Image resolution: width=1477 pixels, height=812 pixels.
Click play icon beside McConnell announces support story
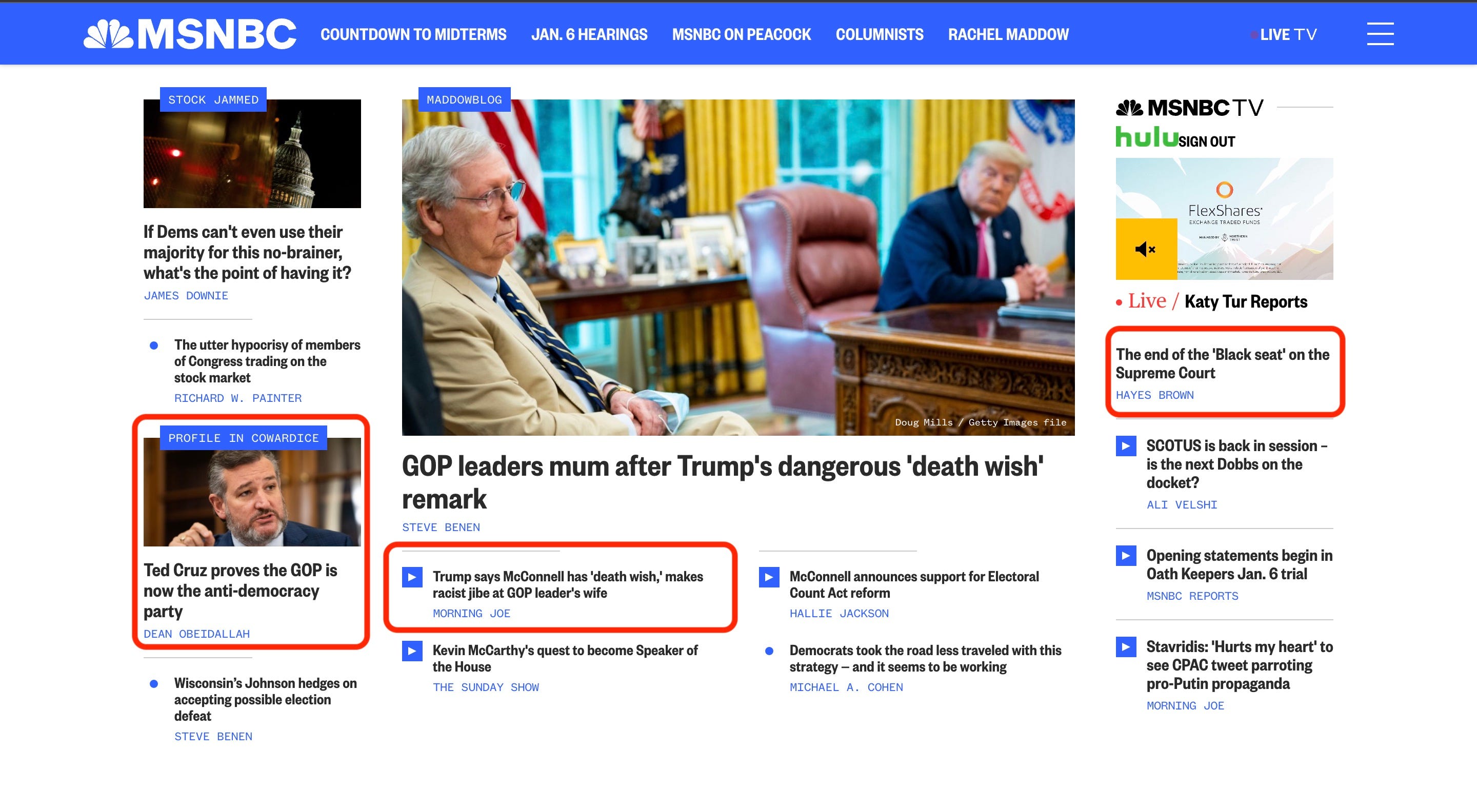pyautogui.click(x=769, y=577)
